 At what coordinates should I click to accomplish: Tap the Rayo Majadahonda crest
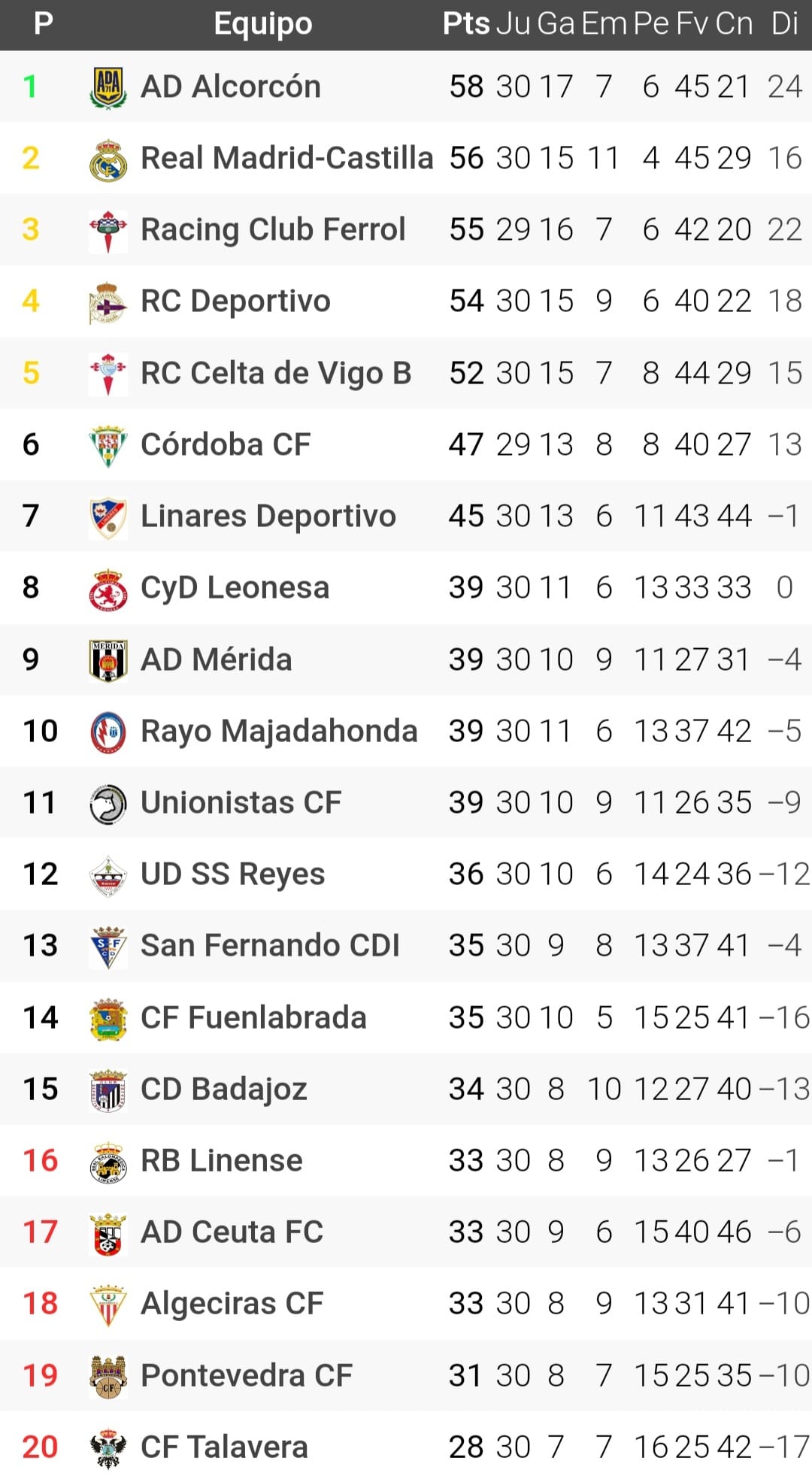108,732
